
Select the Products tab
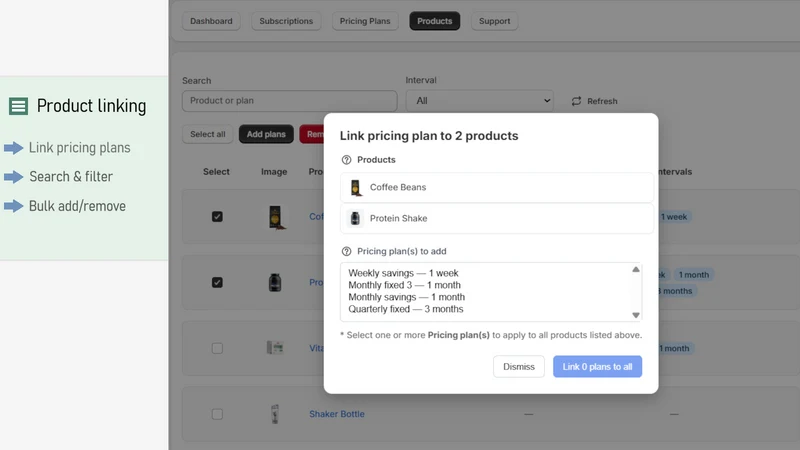tap(434, 21)
